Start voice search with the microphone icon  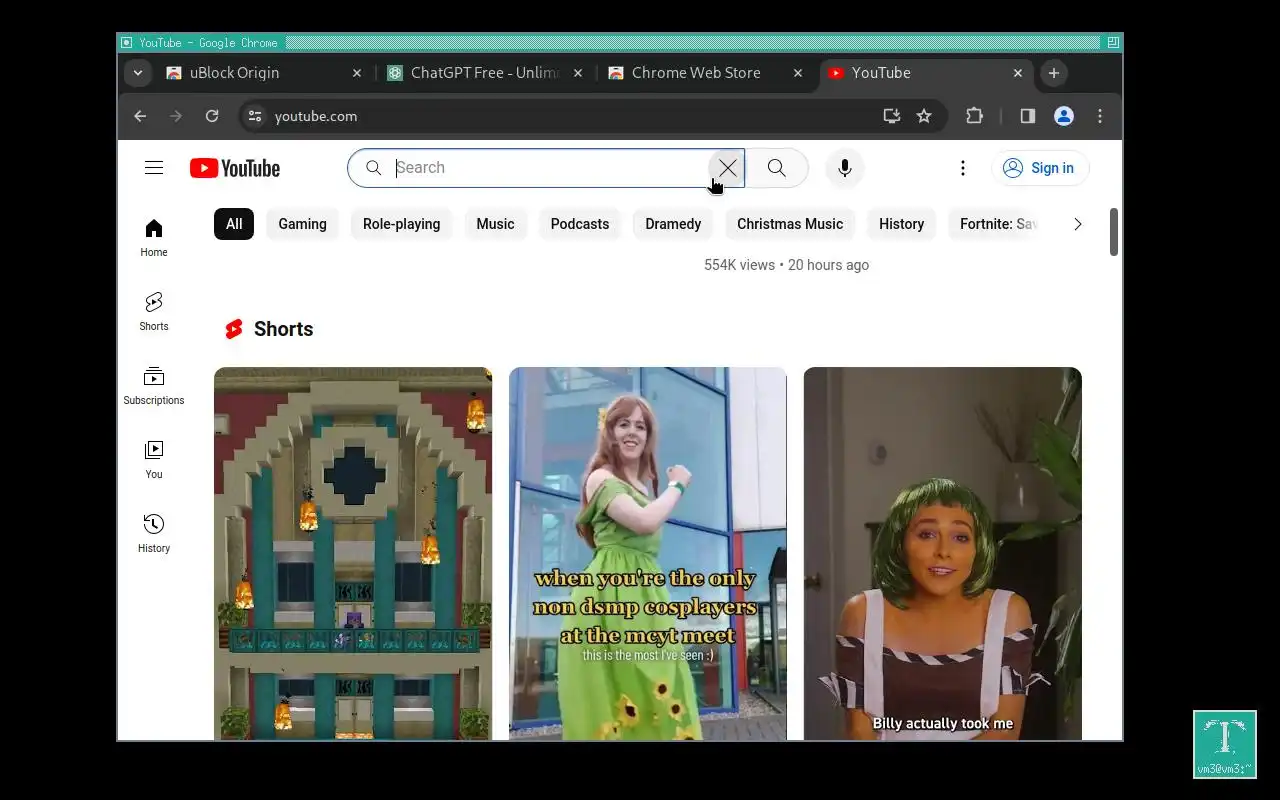point(845,168)
